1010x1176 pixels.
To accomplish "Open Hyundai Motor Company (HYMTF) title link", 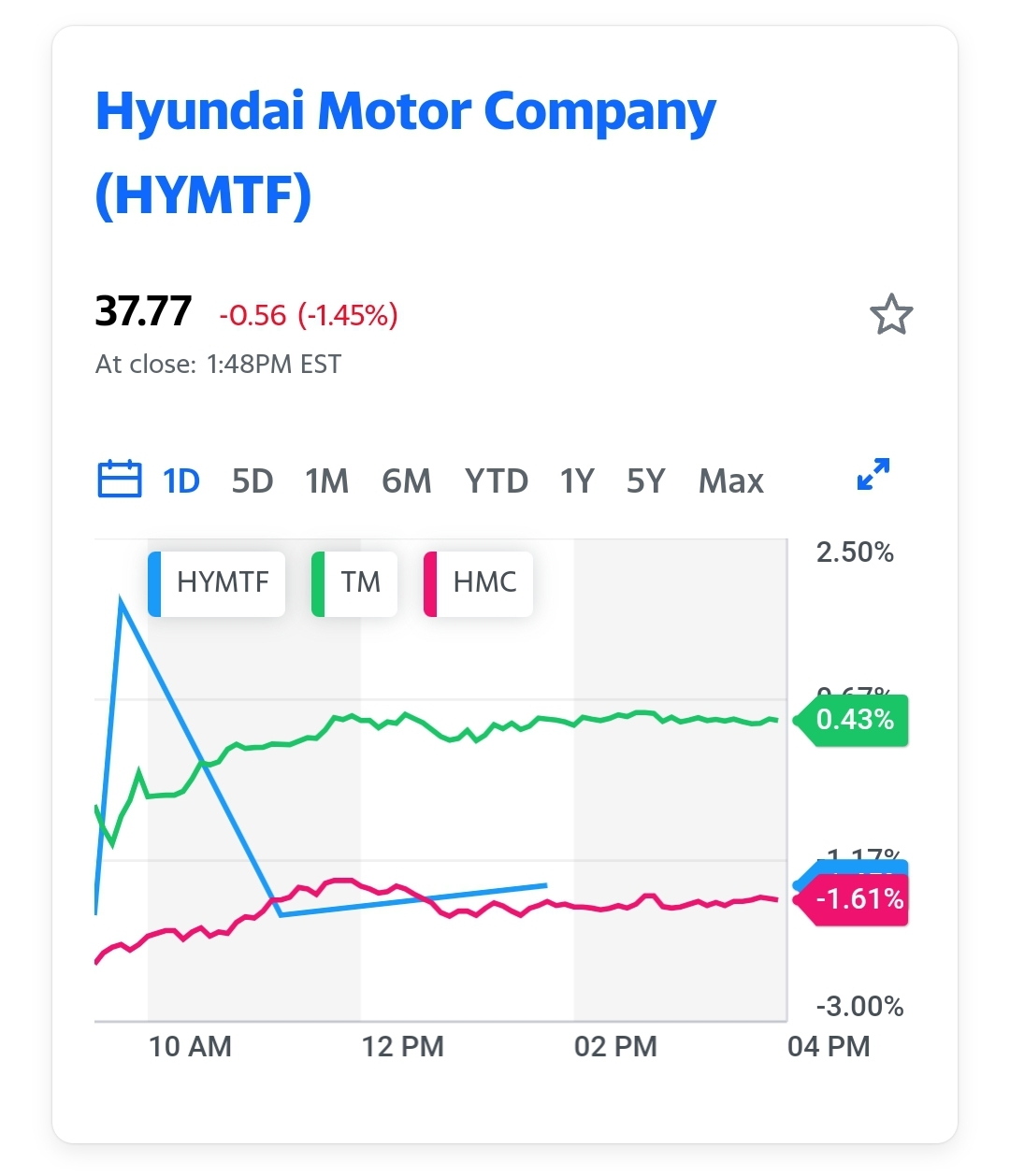I will tap(406, 153).
